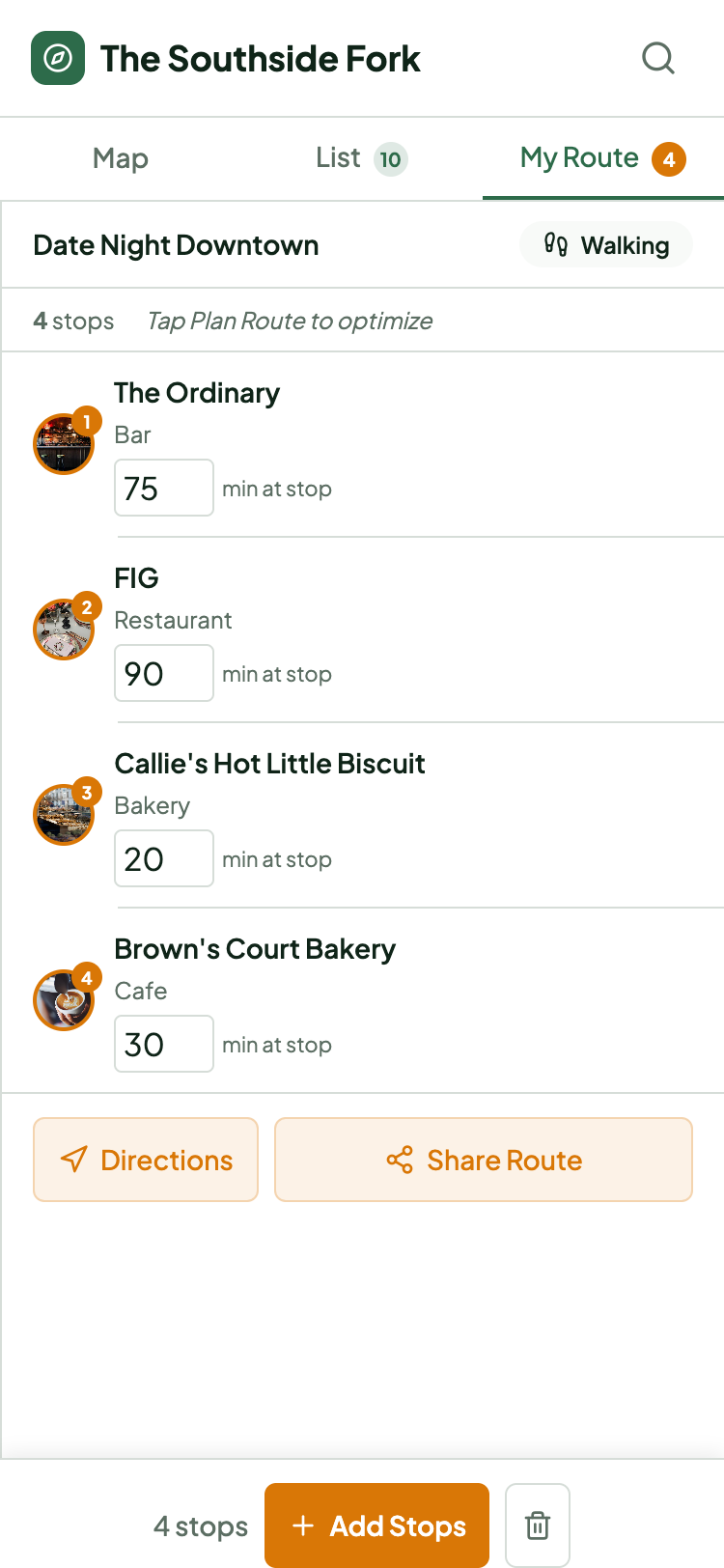Image resolution: width=724 pixels, height=1568 pixels.
Task: Click the FIG restaurant thumbnail
Action: pyautogui.click(x=64, y=630)
